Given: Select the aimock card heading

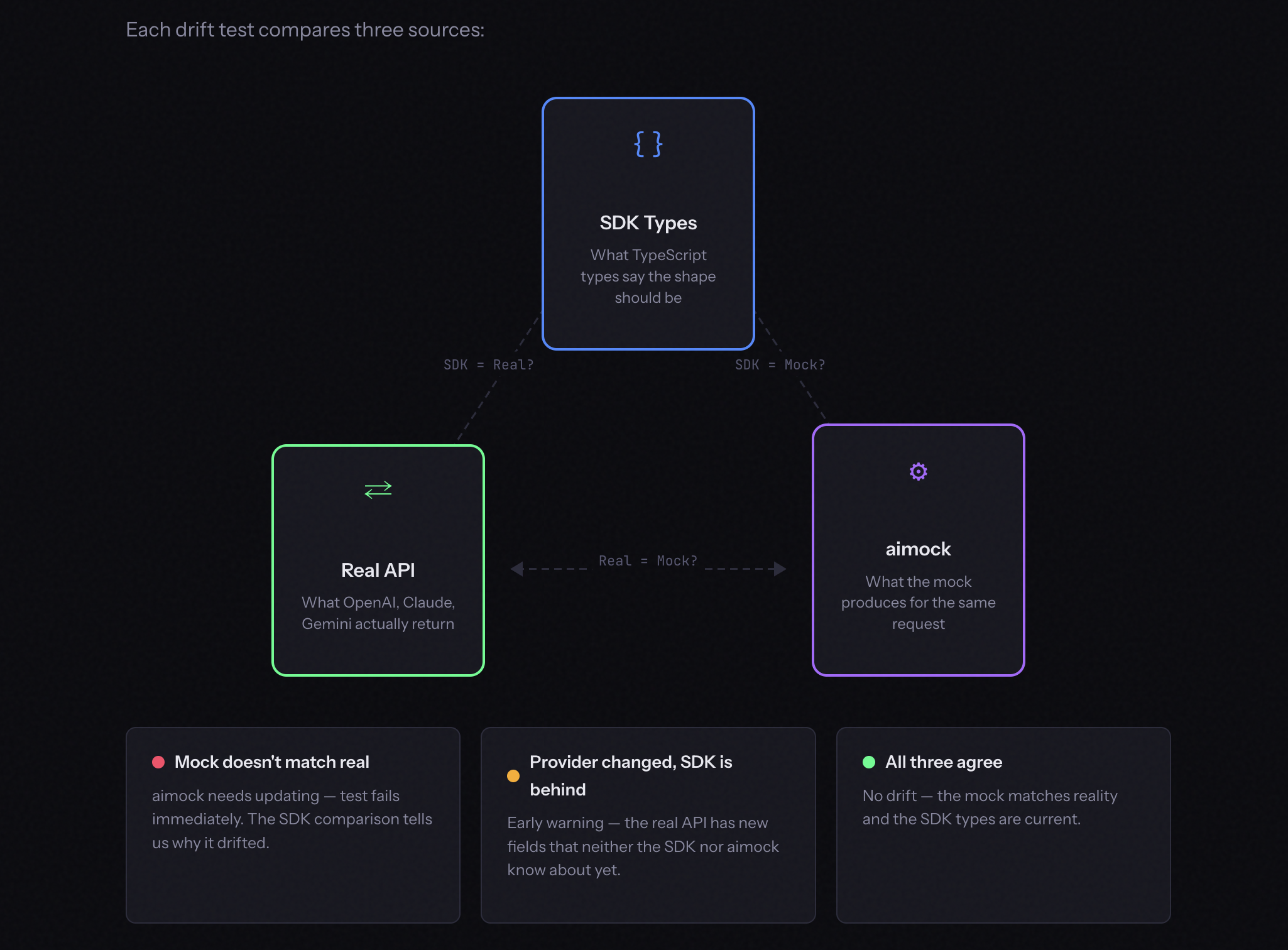Looking at the screenshot, I should [x=918, y=549].
